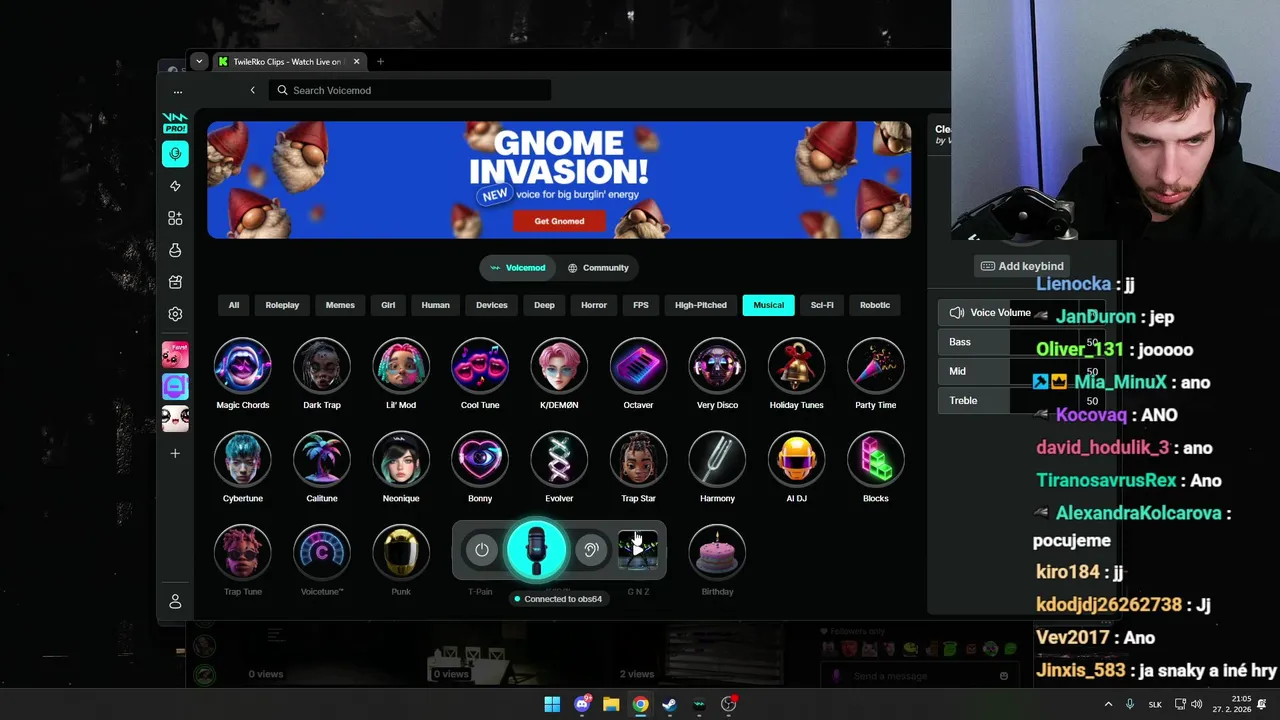Toggle the teal microphone button

537,550
